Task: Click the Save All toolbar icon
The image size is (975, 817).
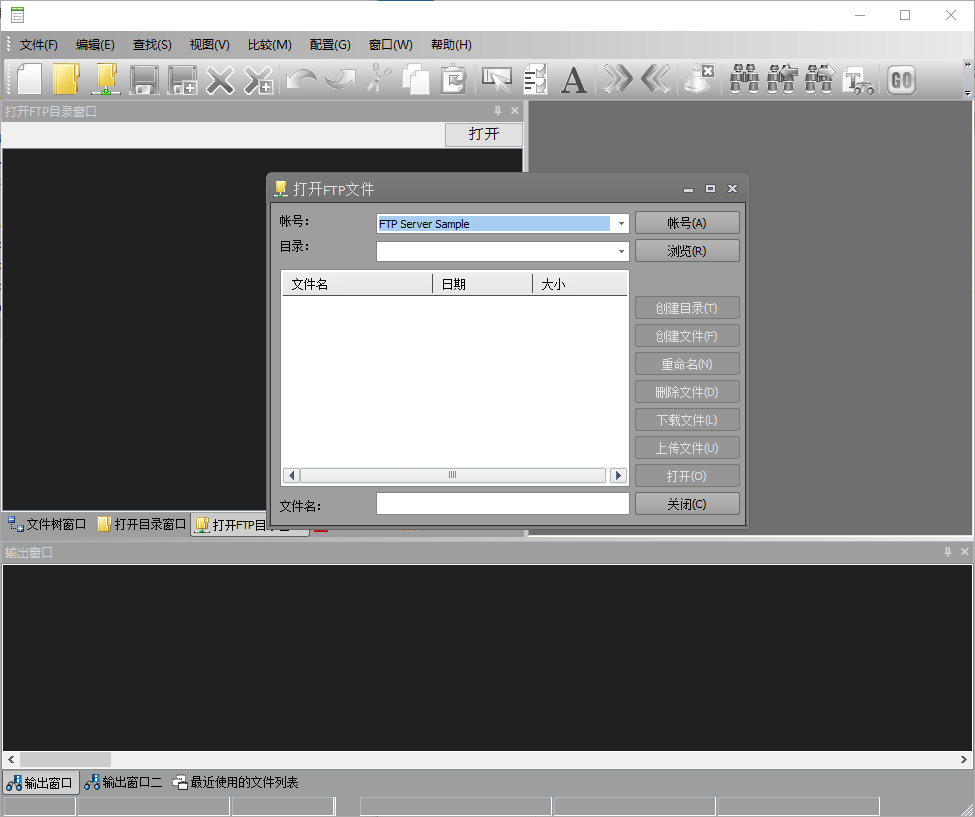Action: (x=181, y=79)
